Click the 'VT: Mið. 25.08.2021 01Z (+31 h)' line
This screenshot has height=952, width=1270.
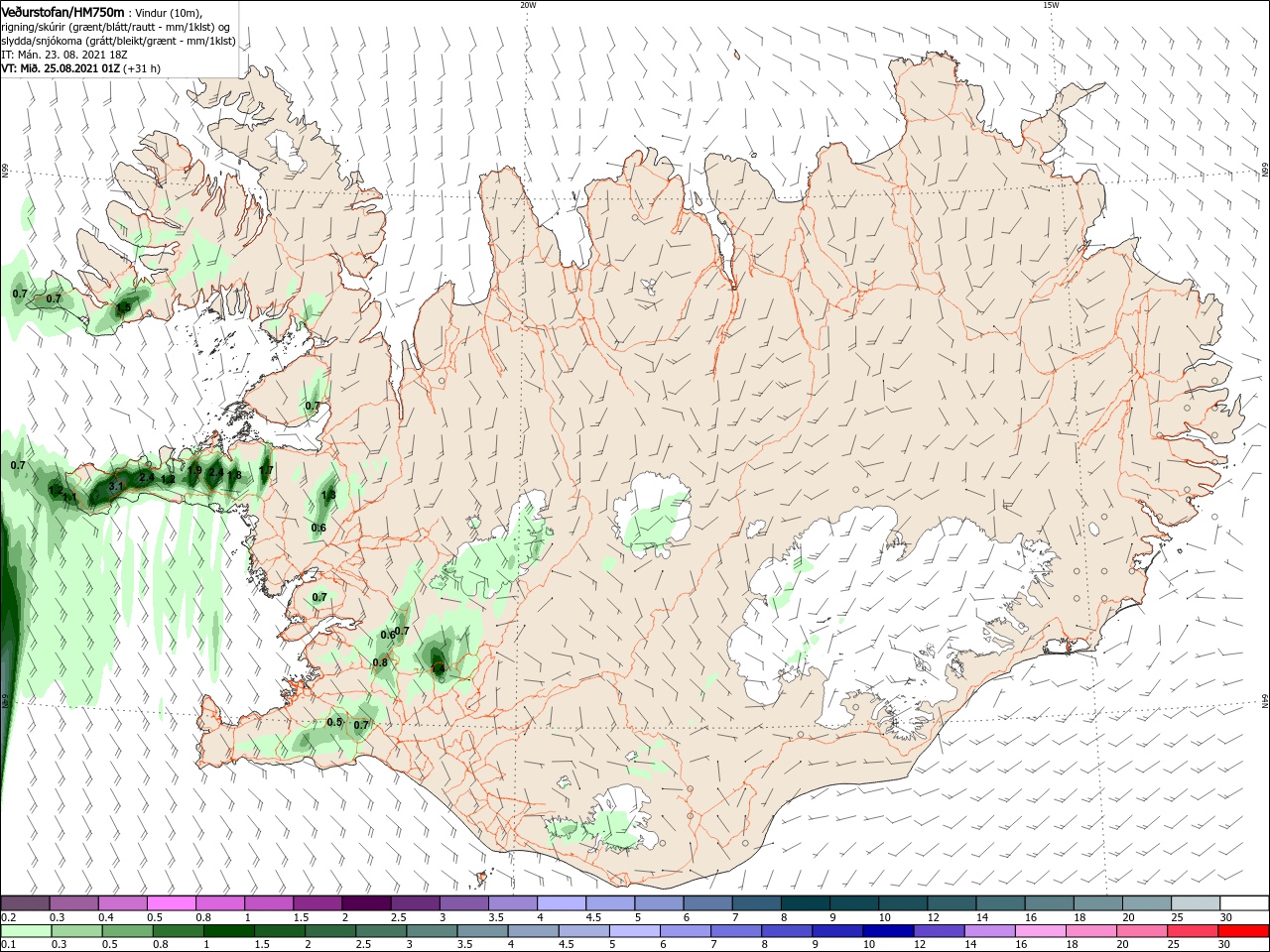pos(80,68)
